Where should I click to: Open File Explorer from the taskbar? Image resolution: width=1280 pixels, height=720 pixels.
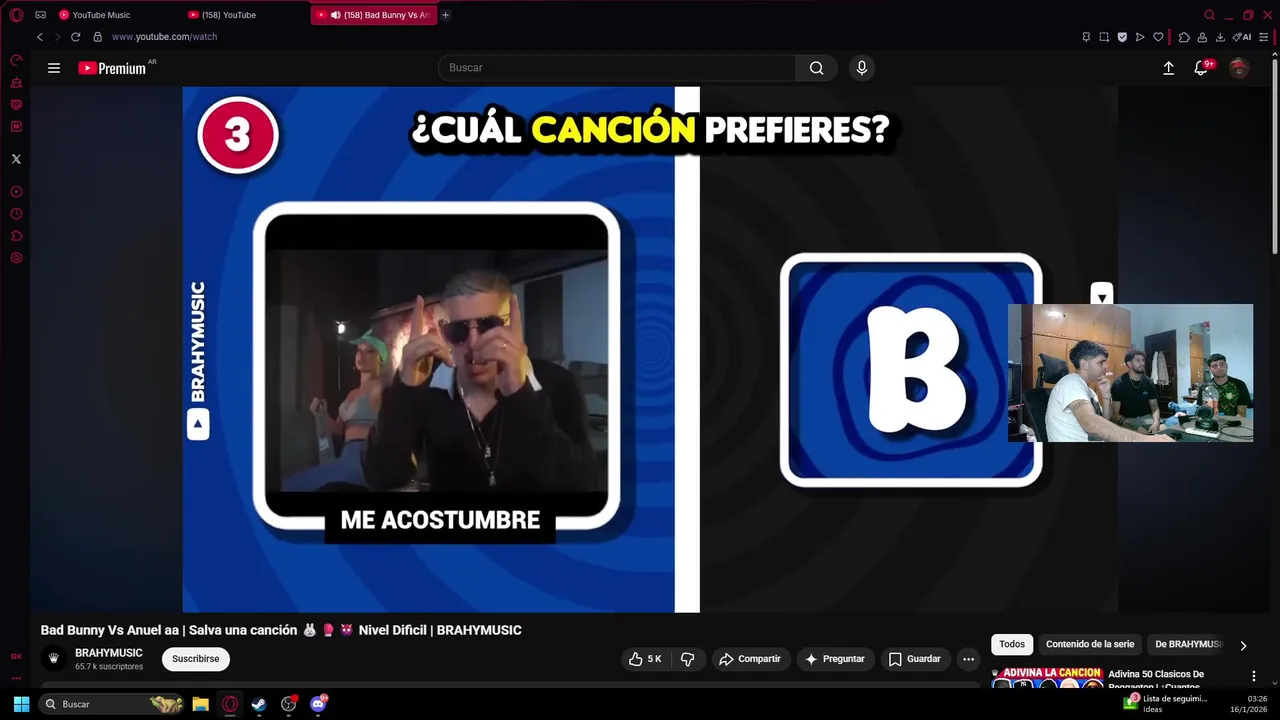(x=200, y=704)
